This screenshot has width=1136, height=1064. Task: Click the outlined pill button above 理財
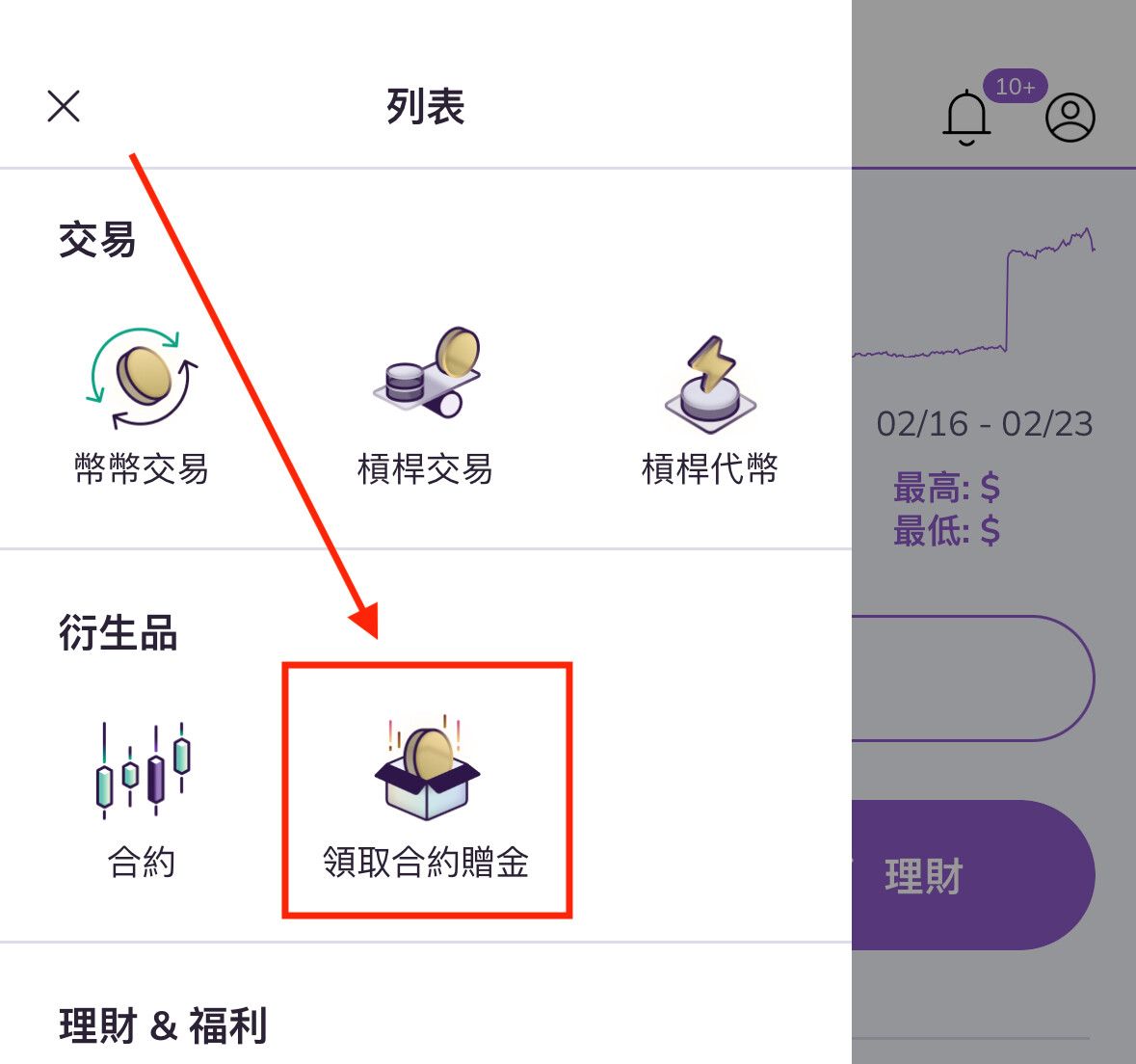[x=973, y=678]
